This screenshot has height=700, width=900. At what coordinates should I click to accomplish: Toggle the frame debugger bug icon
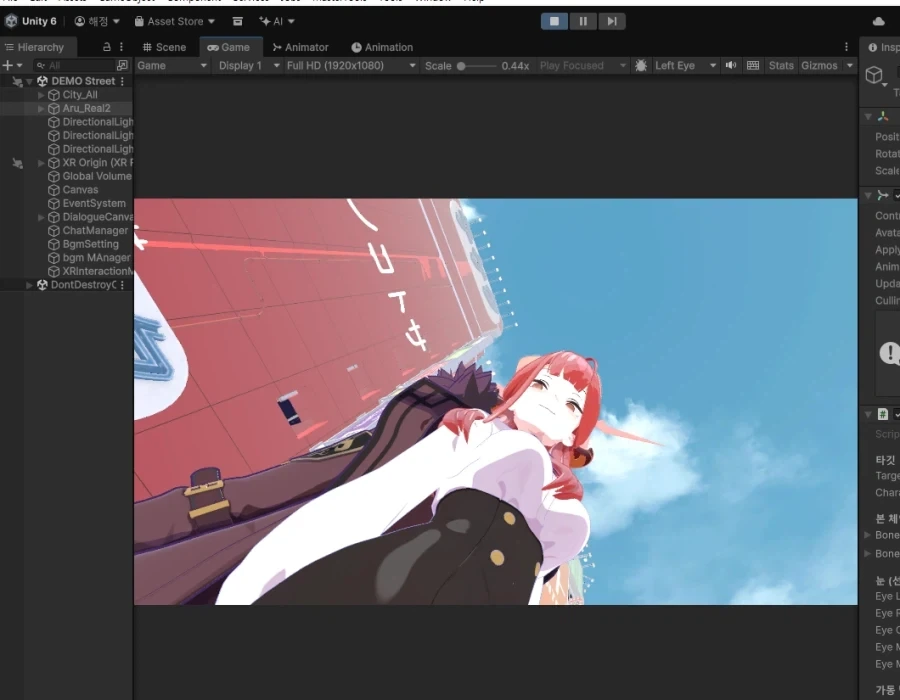click(x=641, y=66)
